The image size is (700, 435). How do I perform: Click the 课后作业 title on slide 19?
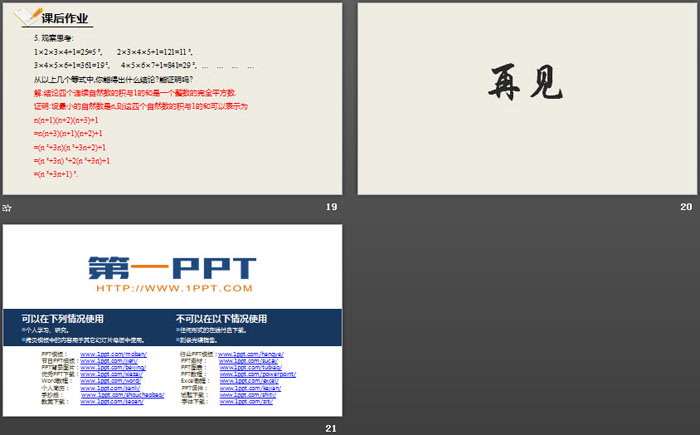coord(65,18)
